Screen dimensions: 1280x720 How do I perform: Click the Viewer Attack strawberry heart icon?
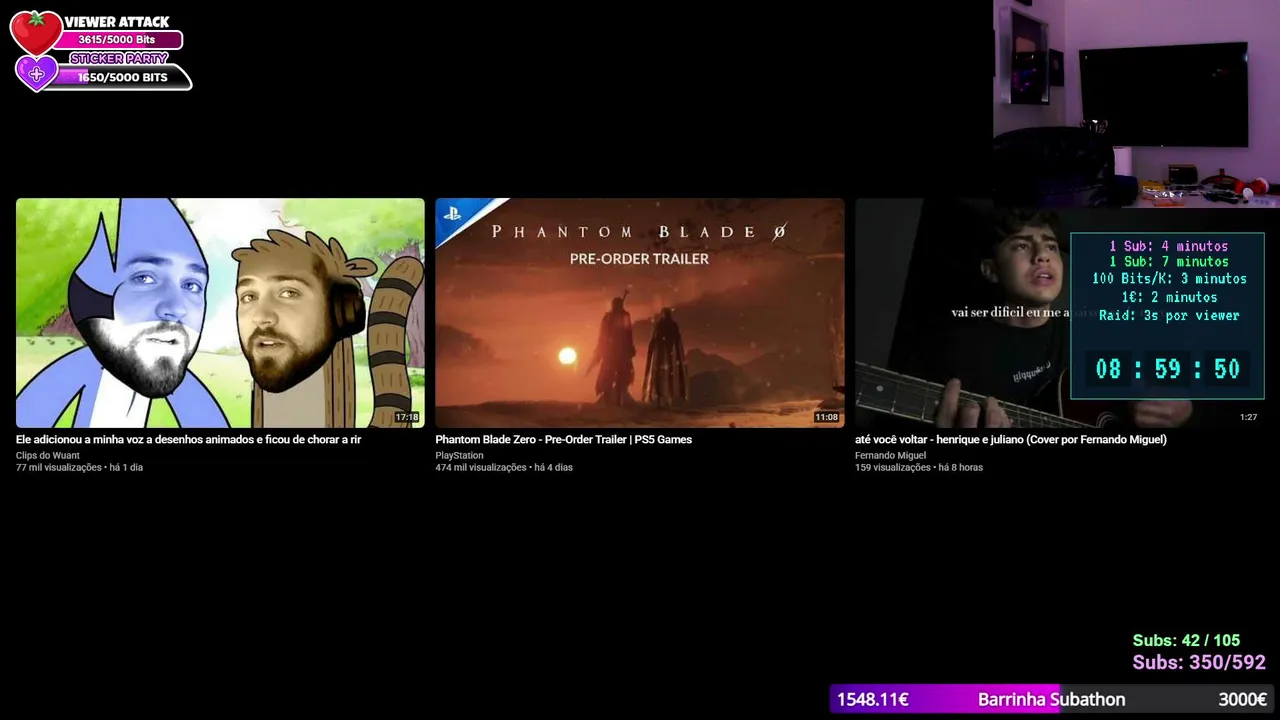(36, 32)
